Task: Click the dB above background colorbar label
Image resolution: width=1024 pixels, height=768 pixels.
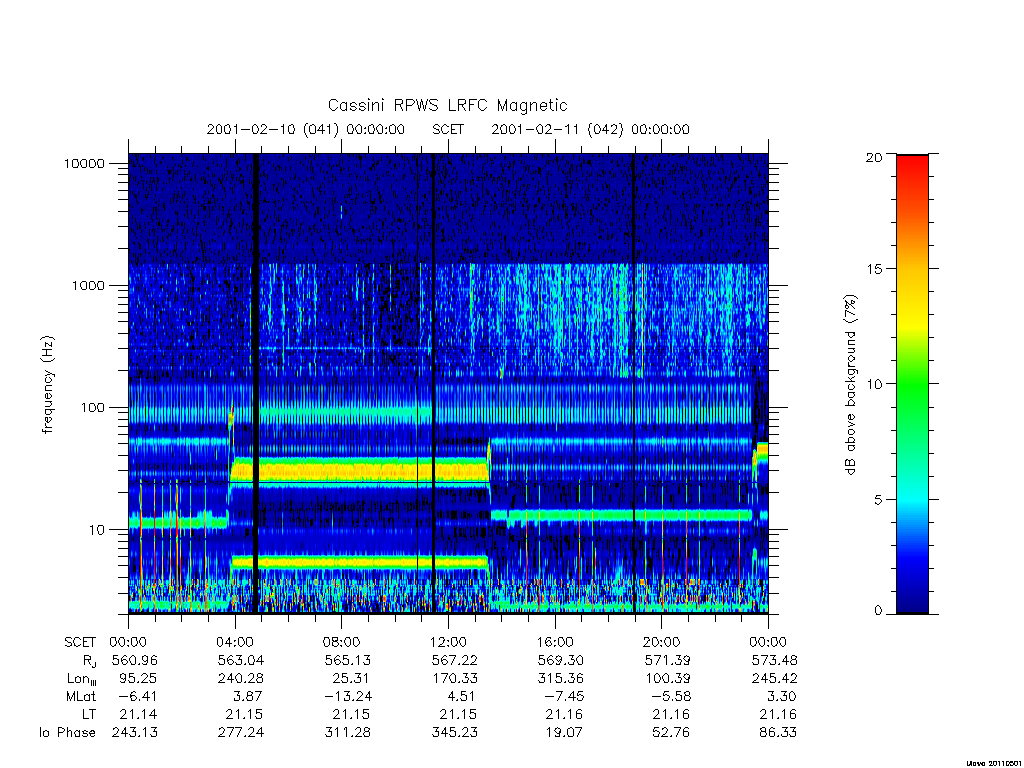Action: tap(850, 384)
